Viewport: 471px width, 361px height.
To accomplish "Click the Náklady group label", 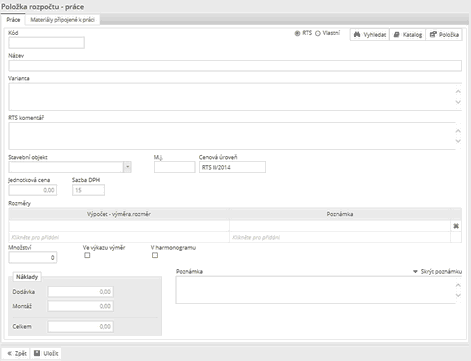I will pos(27,277).
